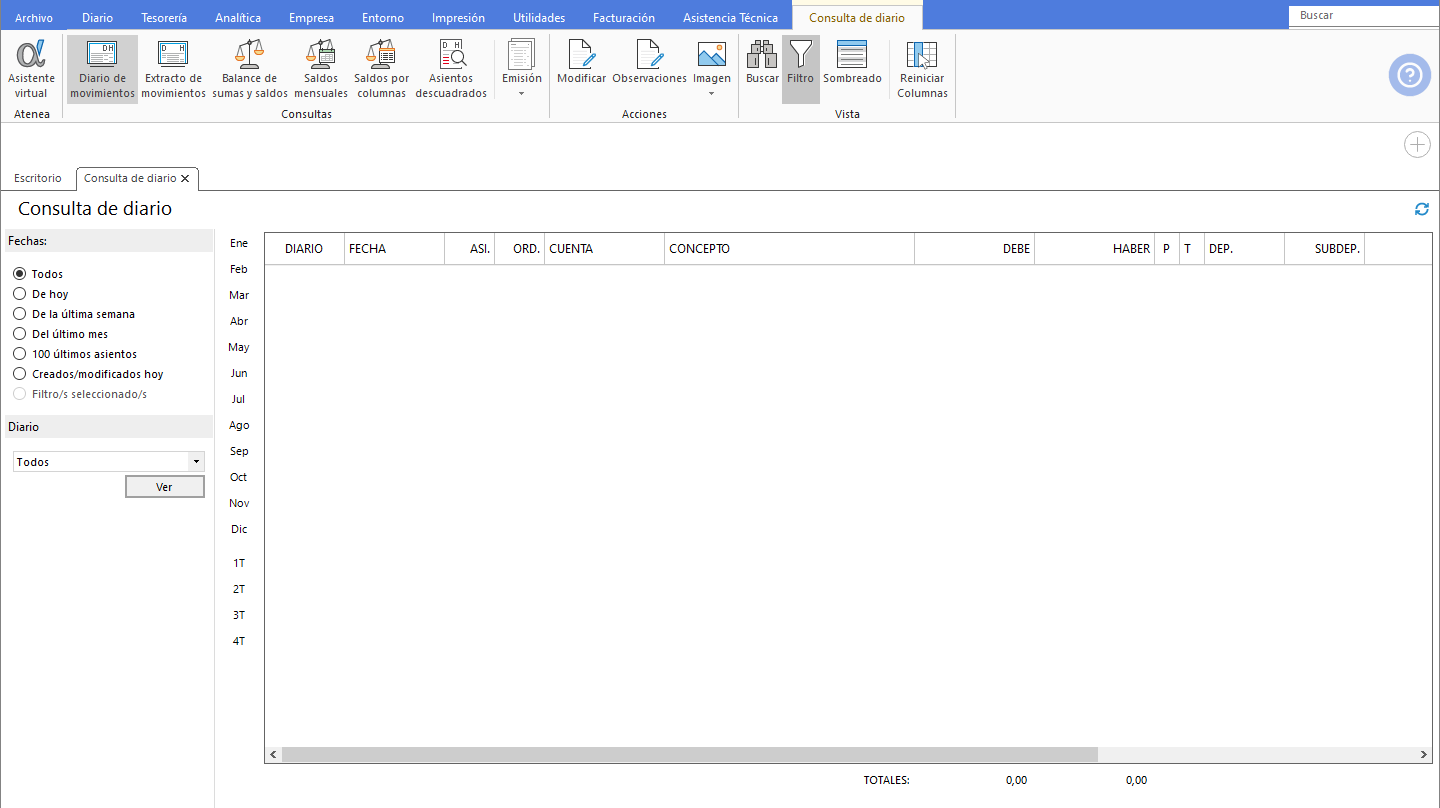Open the Analítica ribbon tab
This screenshot has height=808, width=1440.
pos(238,17)
